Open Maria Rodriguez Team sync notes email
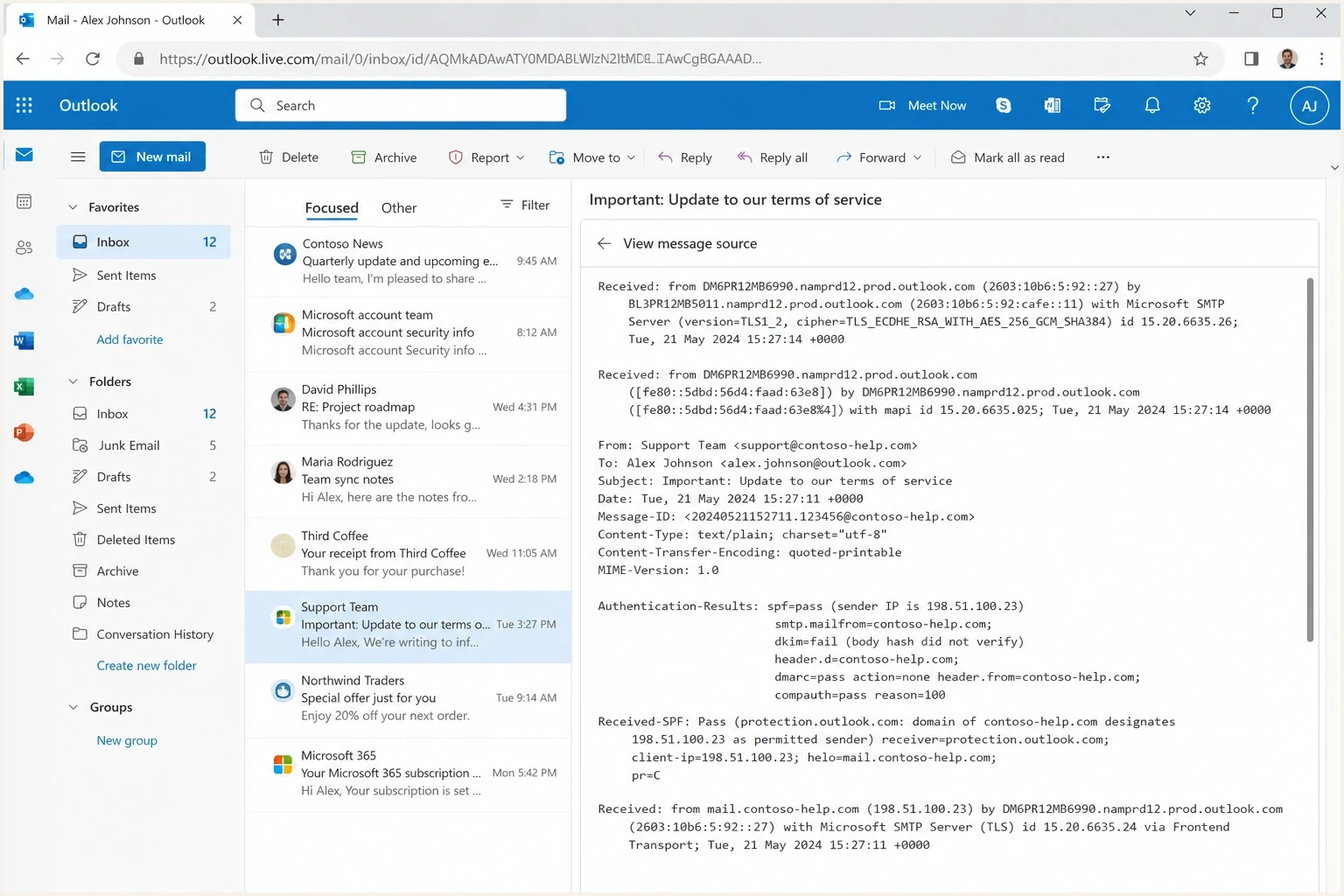Screen dimensions: 1344x896 point(408,479)
